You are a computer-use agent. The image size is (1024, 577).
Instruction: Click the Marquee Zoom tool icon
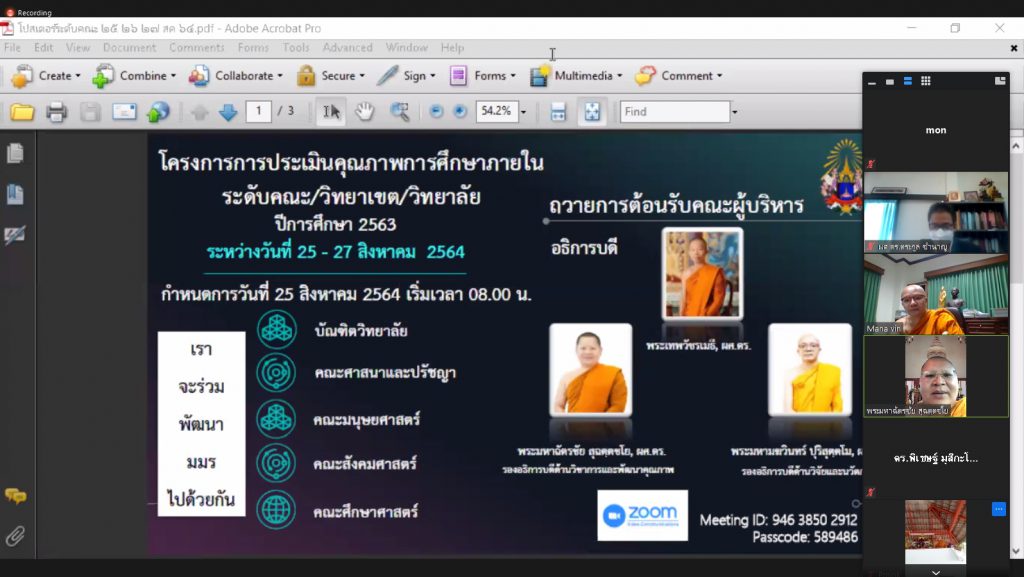pyautogui.click(x=399, y=112)
